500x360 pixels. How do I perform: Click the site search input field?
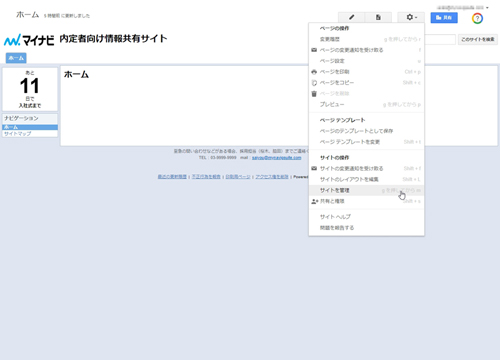tap(440, 39)
